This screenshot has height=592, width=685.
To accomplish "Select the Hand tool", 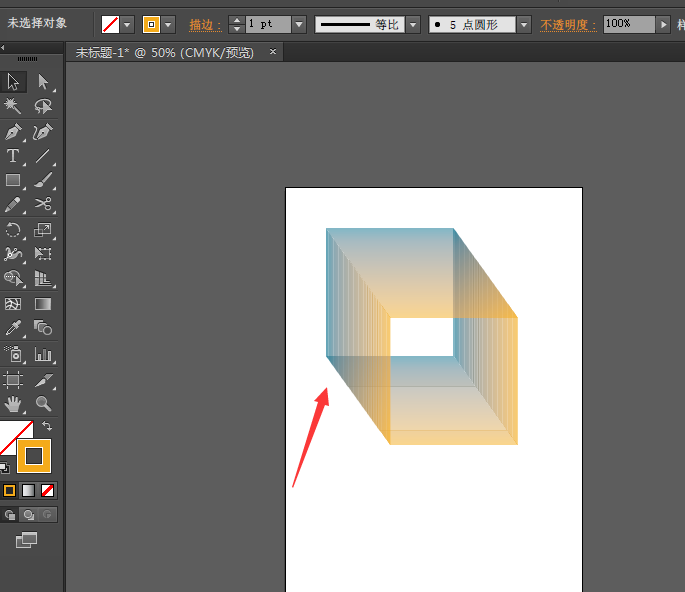I will pyautogui.click(x=13, y=404).
